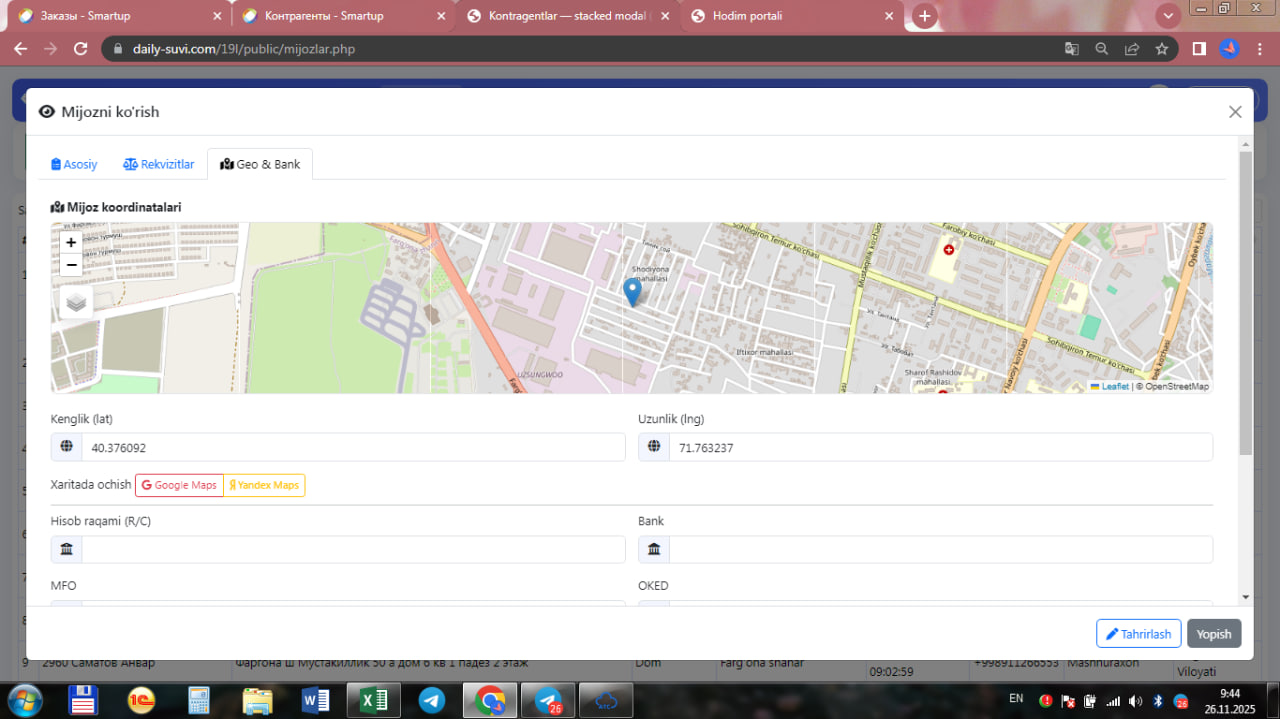Switch to the Rekvizitlar tab
Screen dimensions: 1280x719
tap(159, 164)
